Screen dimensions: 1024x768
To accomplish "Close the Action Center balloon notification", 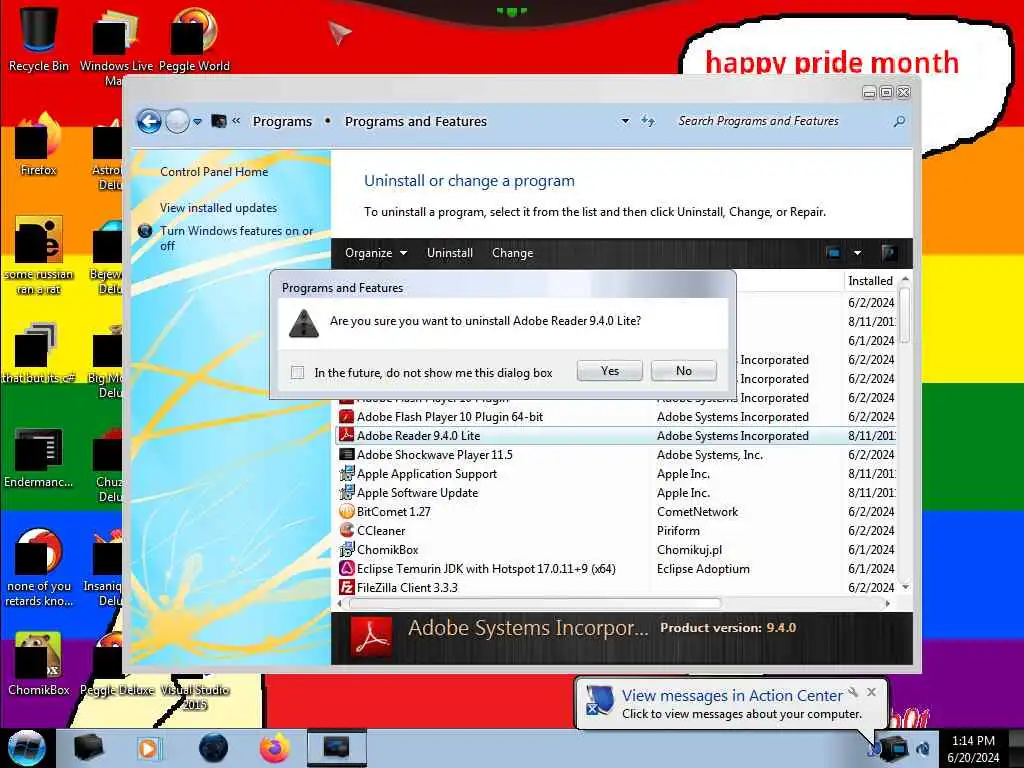I will click(x=871, y=692).
